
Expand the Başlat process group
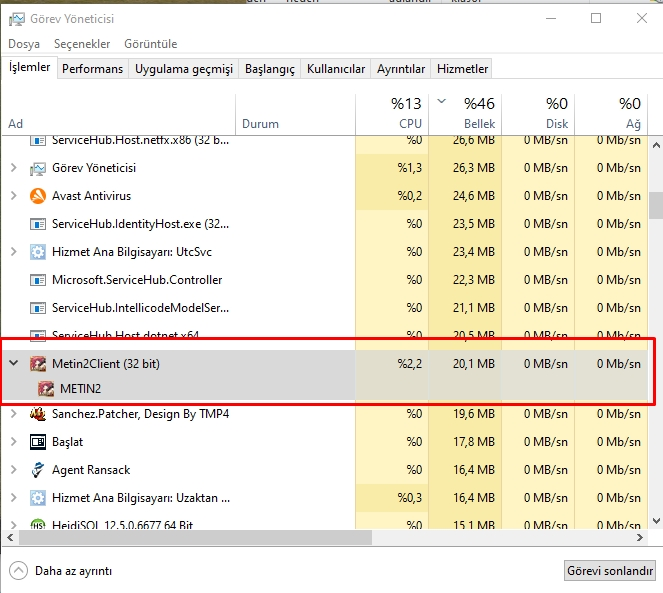14,442
